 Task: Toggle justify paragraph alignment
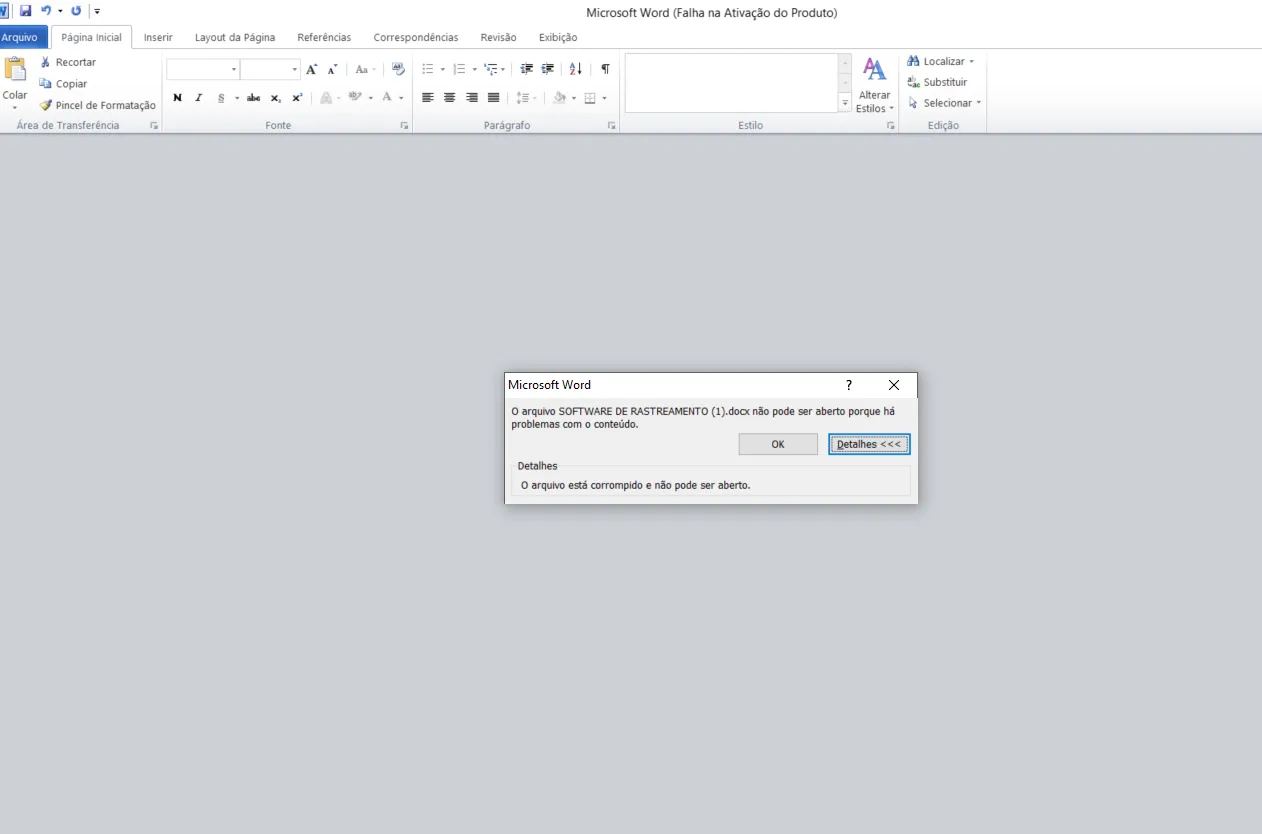(493, 98)
